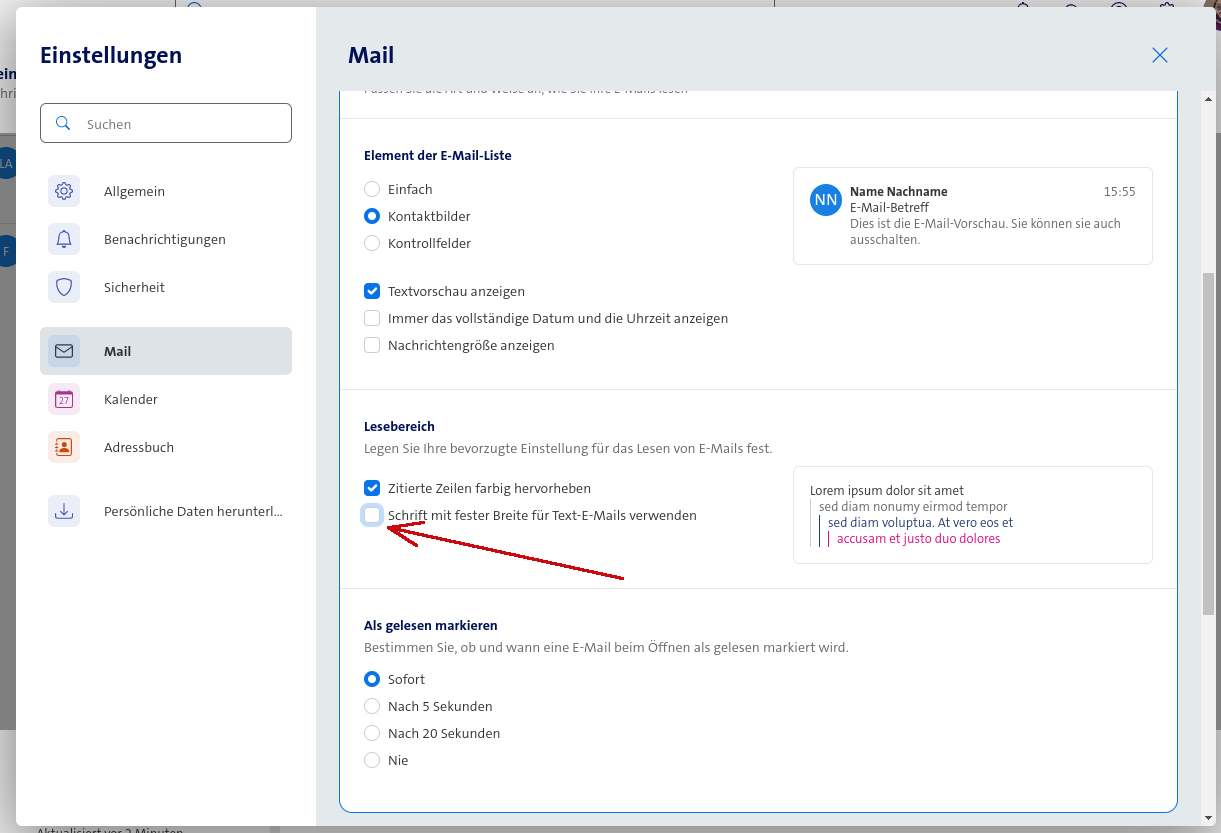Click the settings vertical scrollbar
This screenshot has height=833, width=1221.
point(1208,440)
